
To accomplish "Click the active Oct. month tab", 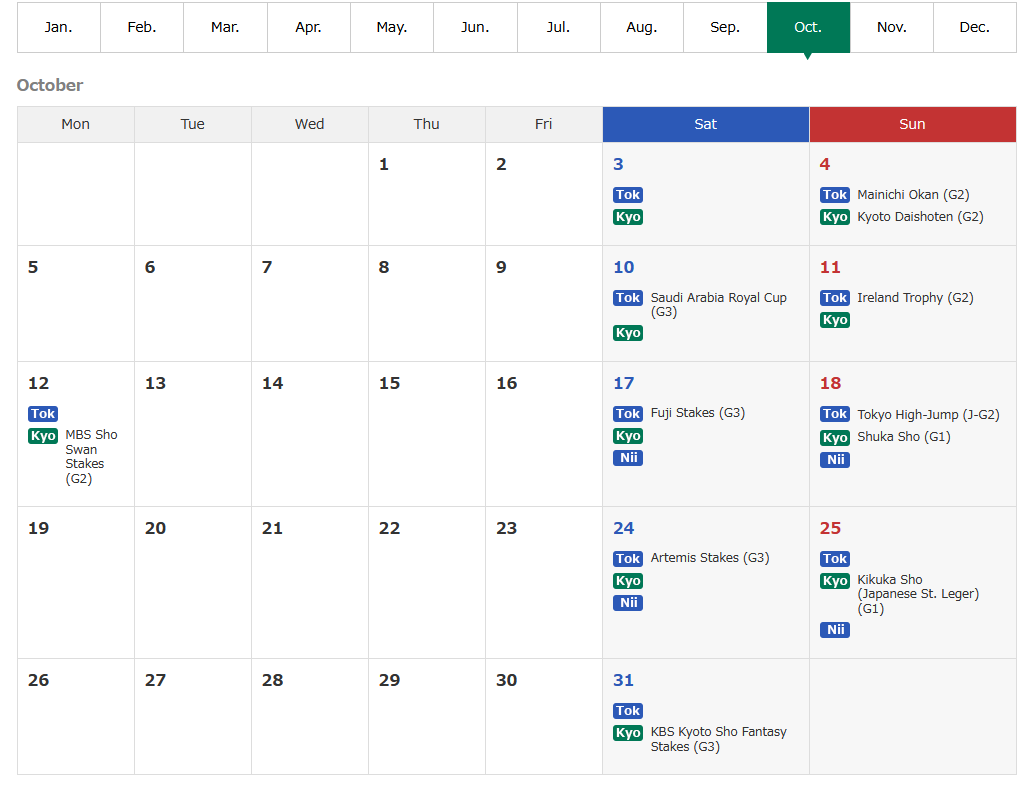I will coord(808,27).
